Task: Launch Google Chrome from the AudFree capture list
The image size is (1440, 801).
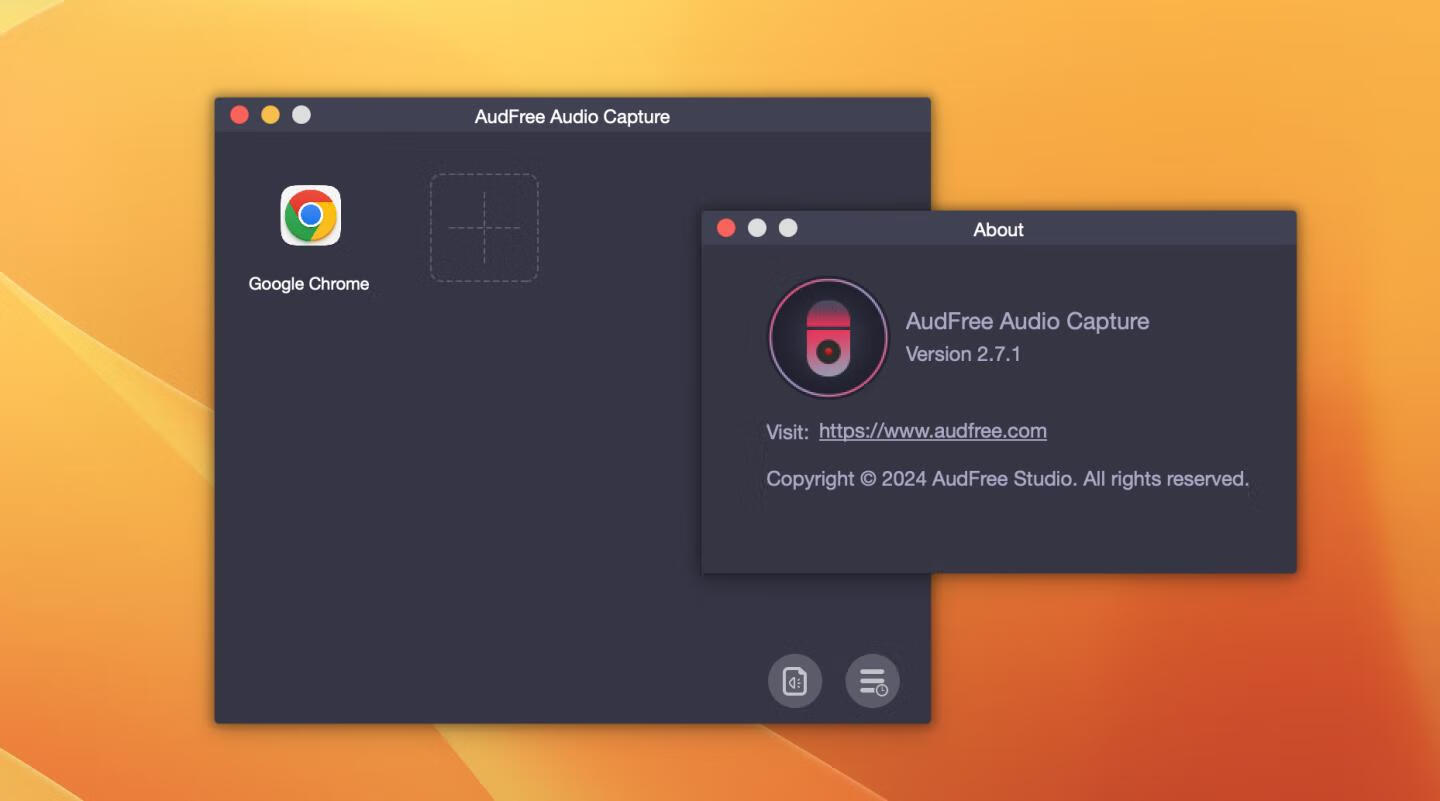Action: point(310,215)
